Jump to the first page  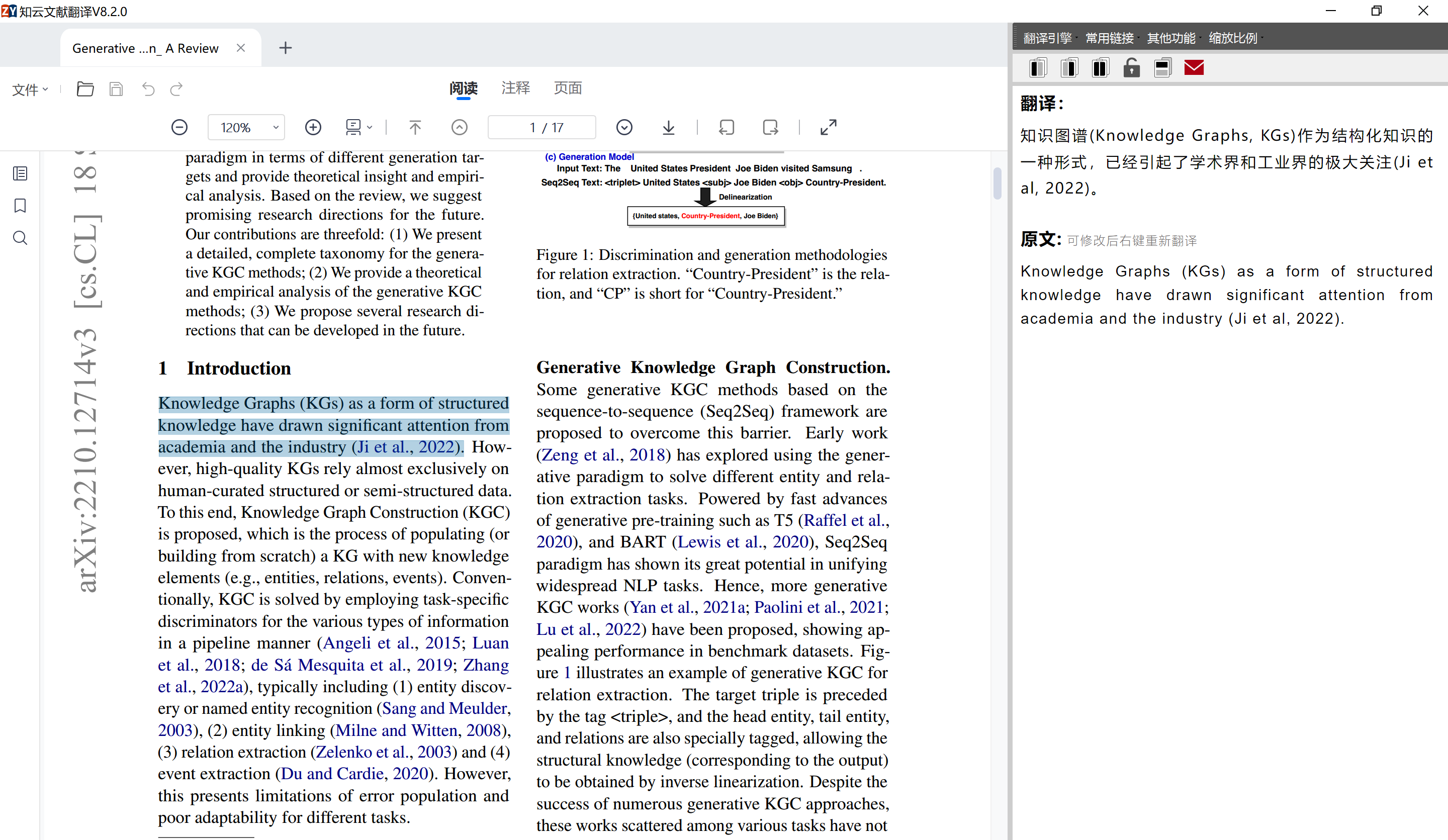click(x=415, y=127)
